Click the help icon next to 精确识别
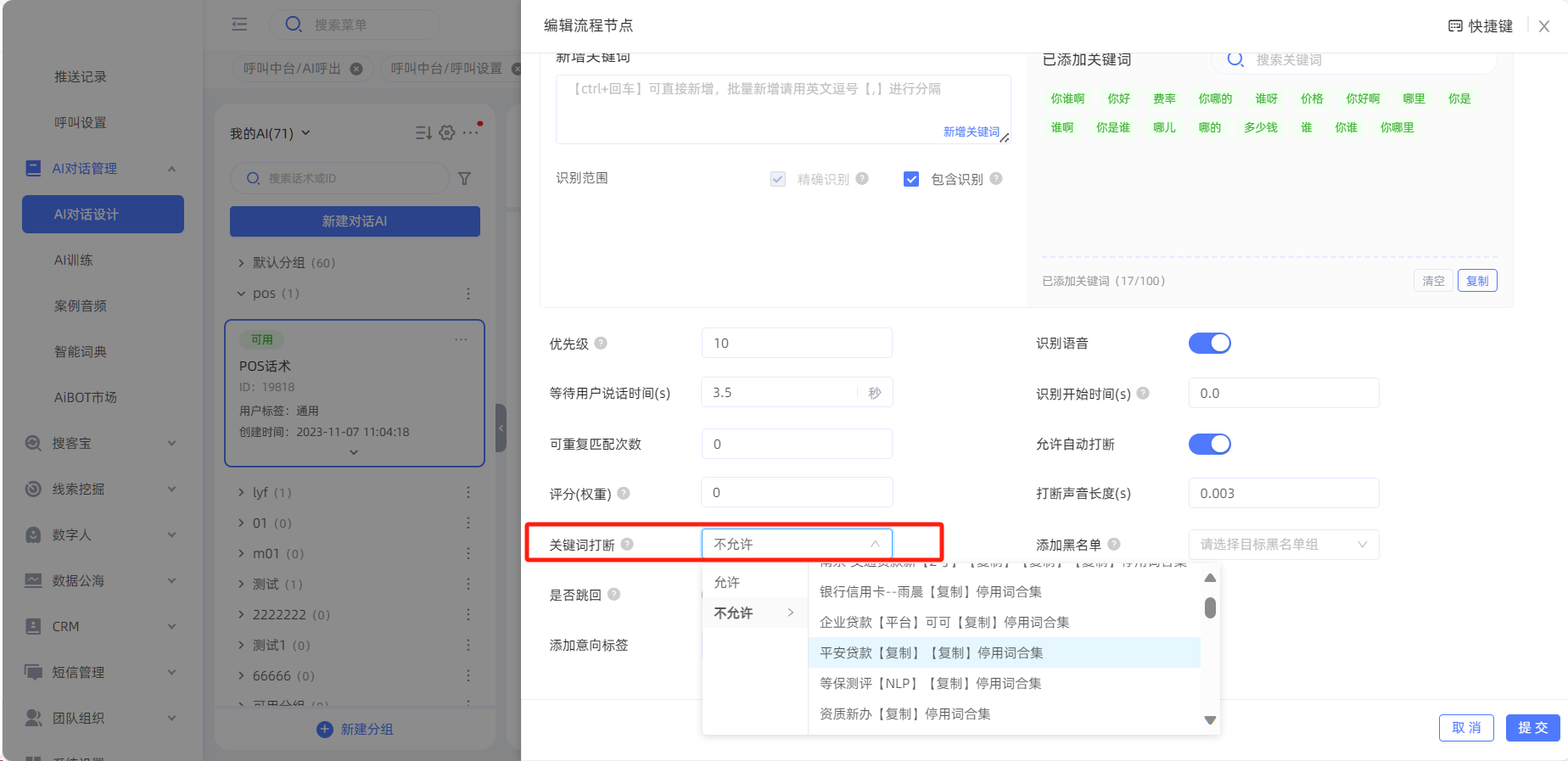The height and width of the screenshot is (761, 1568). (862, 178)
